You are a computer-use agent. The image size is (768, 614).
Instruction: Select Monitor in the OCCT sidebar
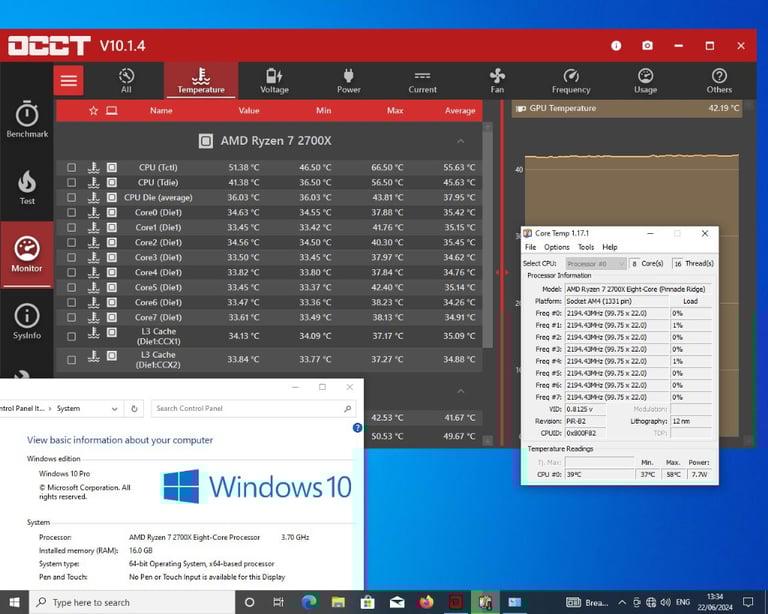click(27, 255)
